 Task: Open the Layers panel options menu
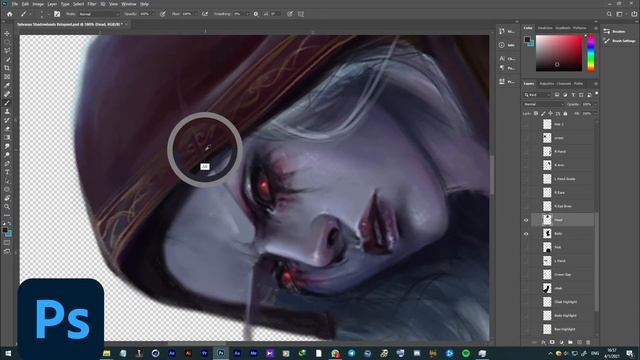[596, 84]
